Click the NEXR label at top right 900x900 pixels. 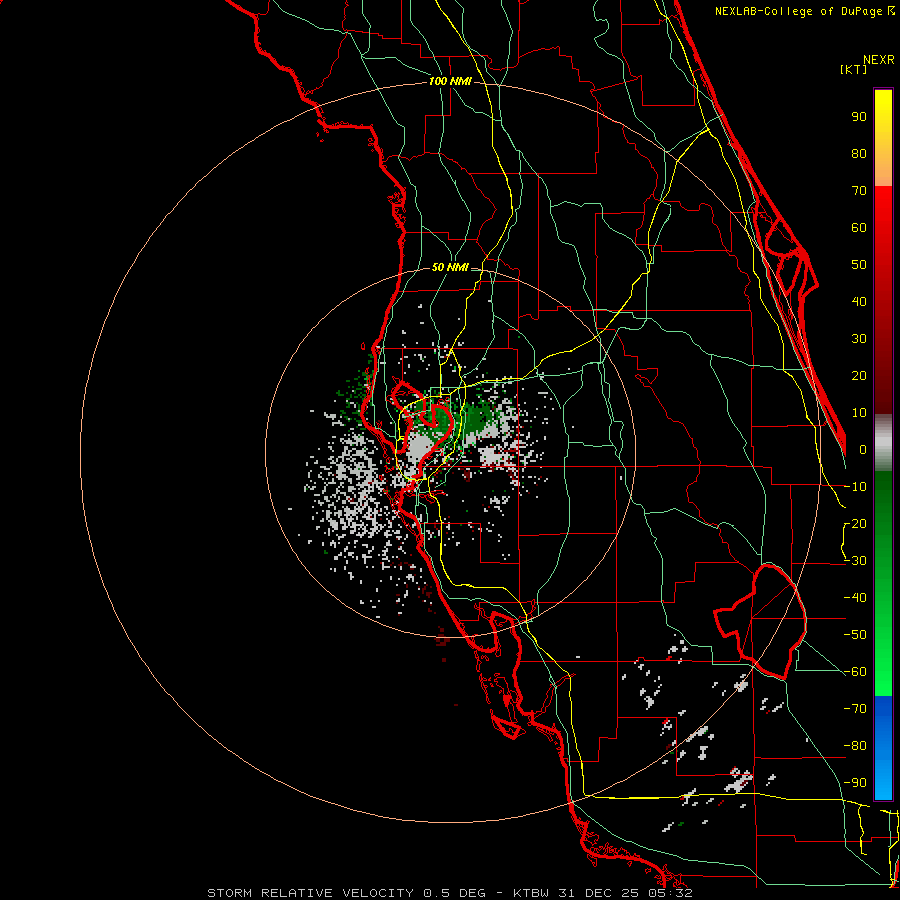879,60
